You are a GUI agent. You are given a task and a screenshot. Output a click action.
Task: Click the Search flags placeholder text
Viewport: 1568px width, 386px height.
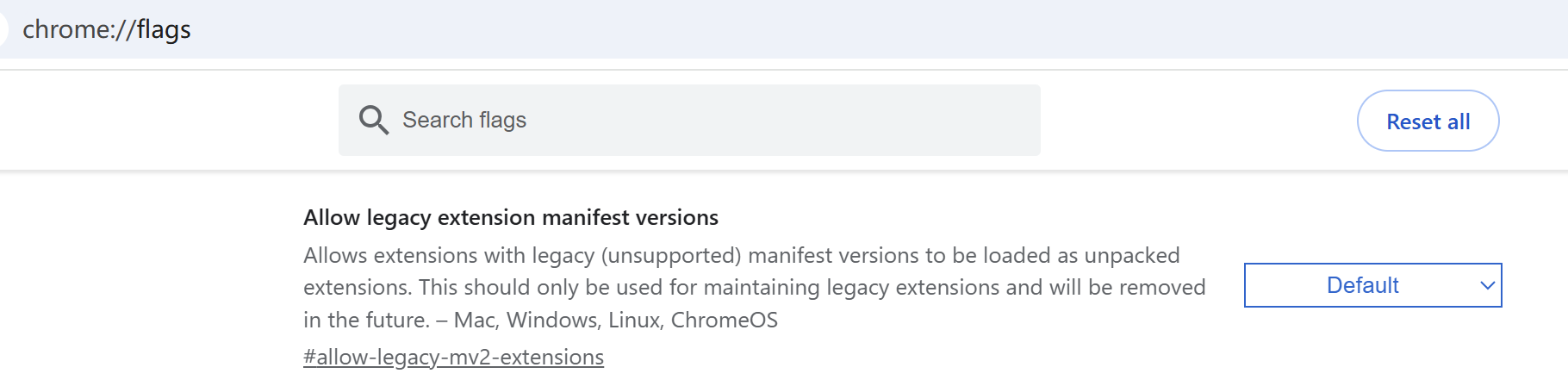click(x=464, y=120)
